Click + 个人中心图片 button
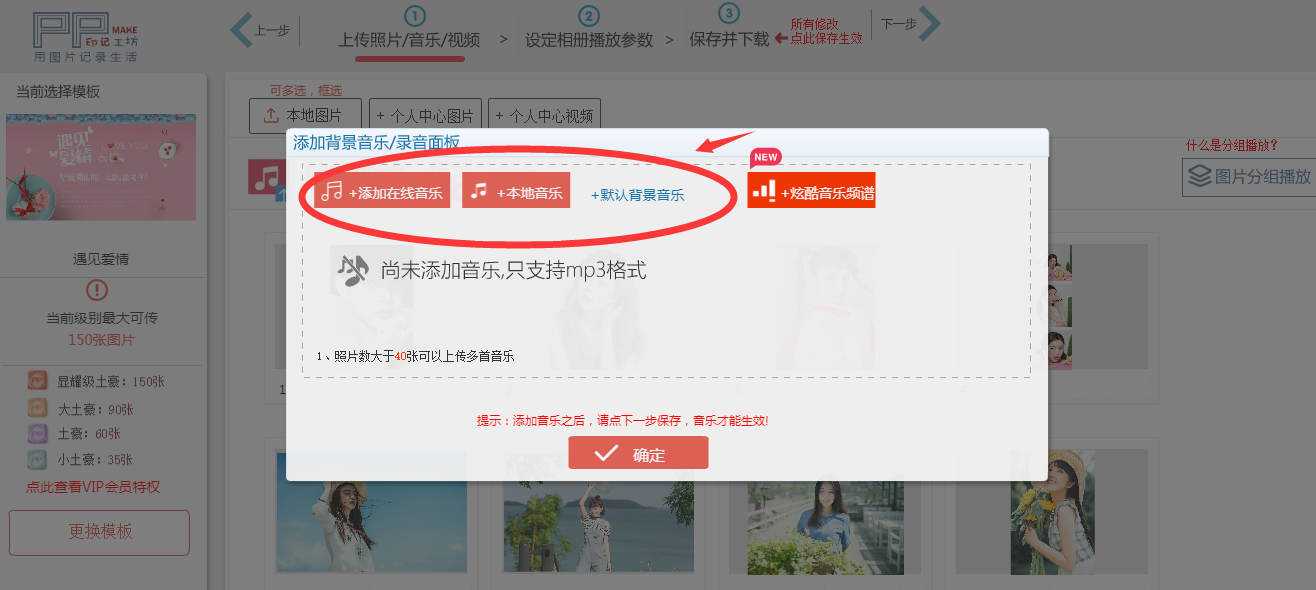Screen dimensions: 1316x590 click(x=426, y=116)
